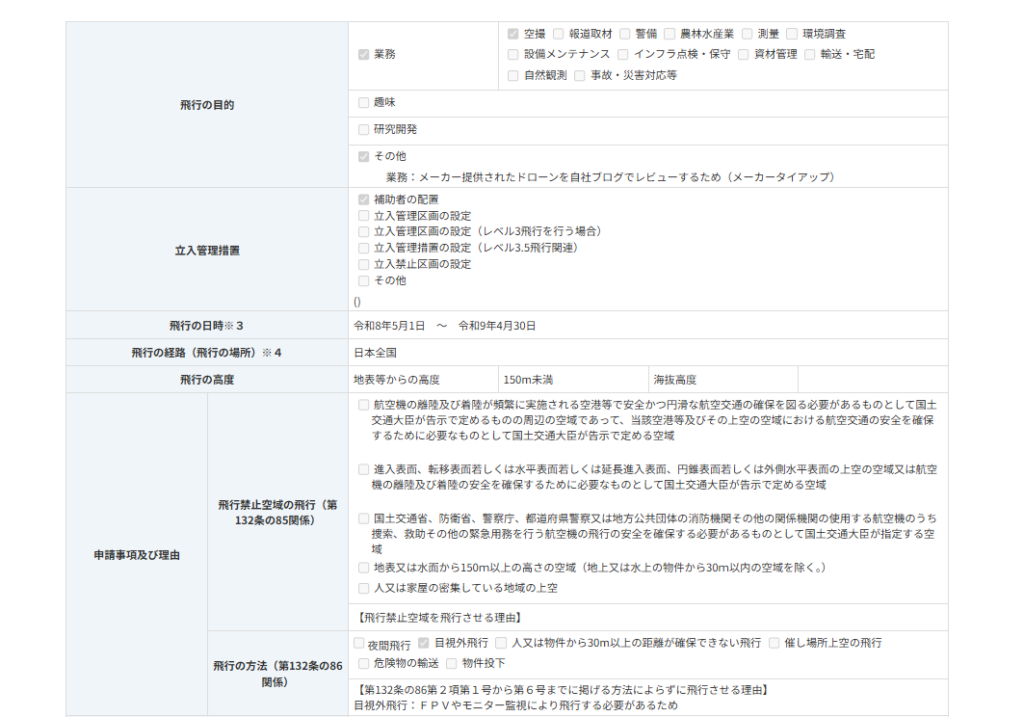This screenshot has width=1024, height=717.
Task: Uncheck the 補助者の配置 checkbox
Action: (364, 199)
